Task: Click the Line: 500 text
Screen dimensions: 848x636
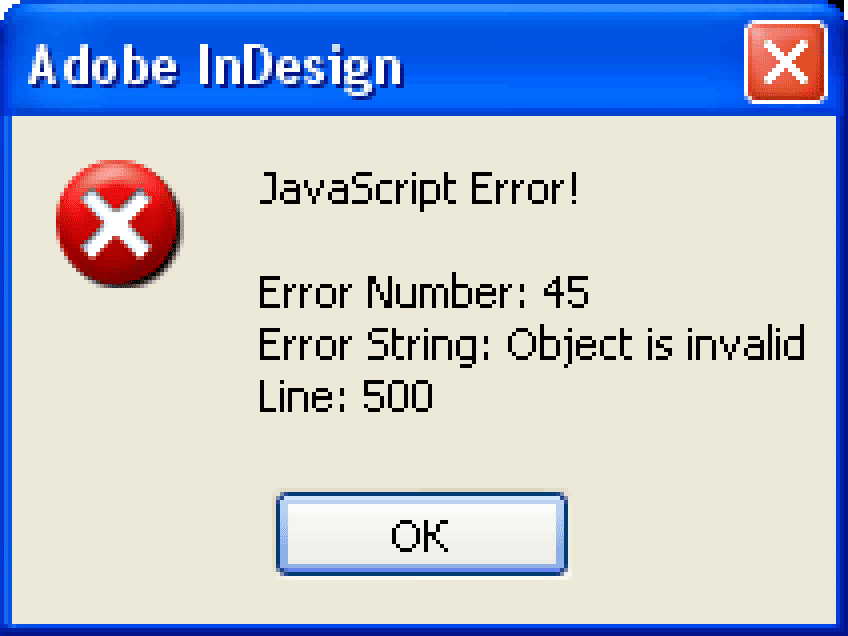Action: [346, 396]
